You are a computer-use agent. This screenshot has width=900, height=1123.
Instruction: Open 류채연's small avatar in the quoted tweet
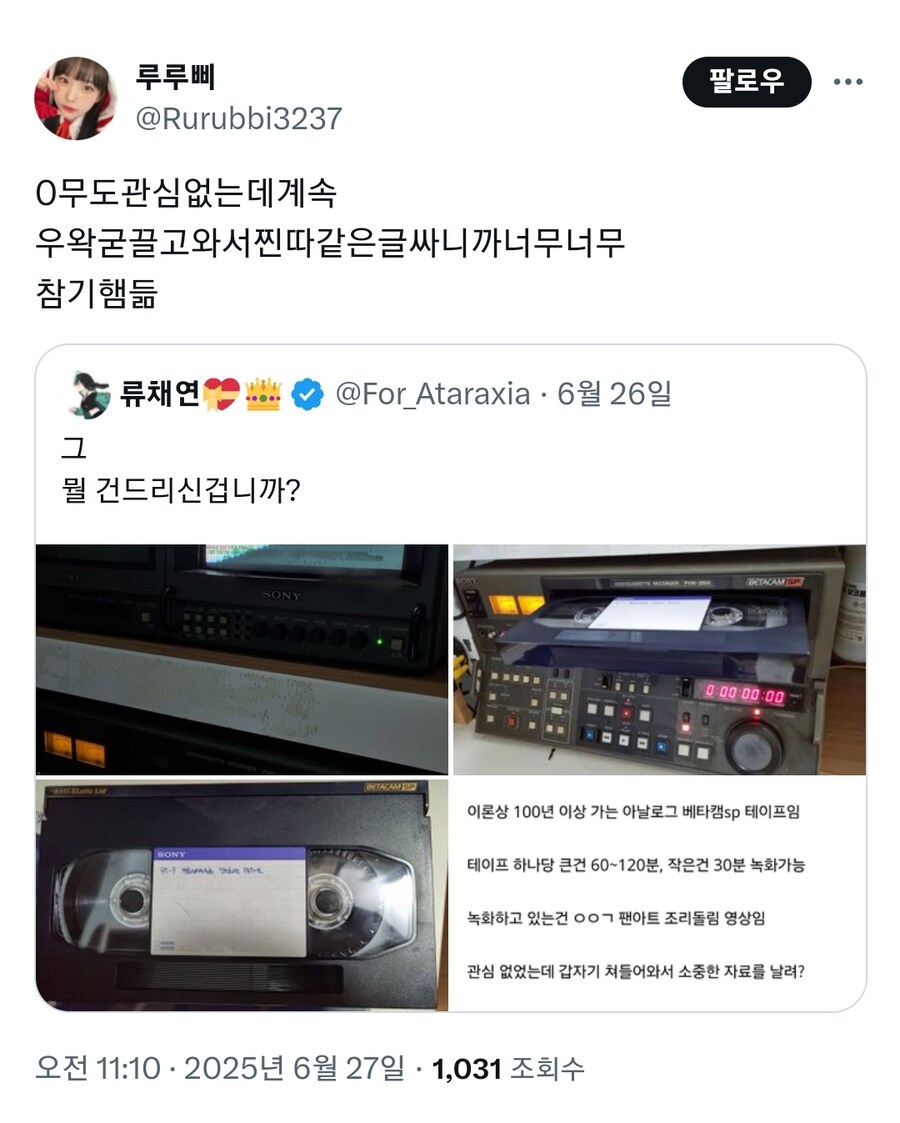click(88, 394)
